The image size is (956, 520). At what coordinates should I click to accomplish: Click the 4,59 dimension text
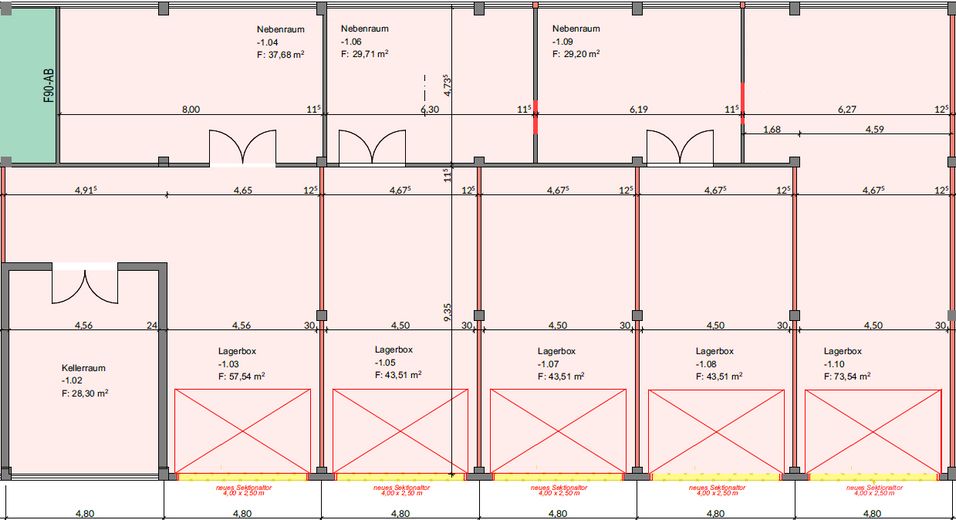point(874,129)
